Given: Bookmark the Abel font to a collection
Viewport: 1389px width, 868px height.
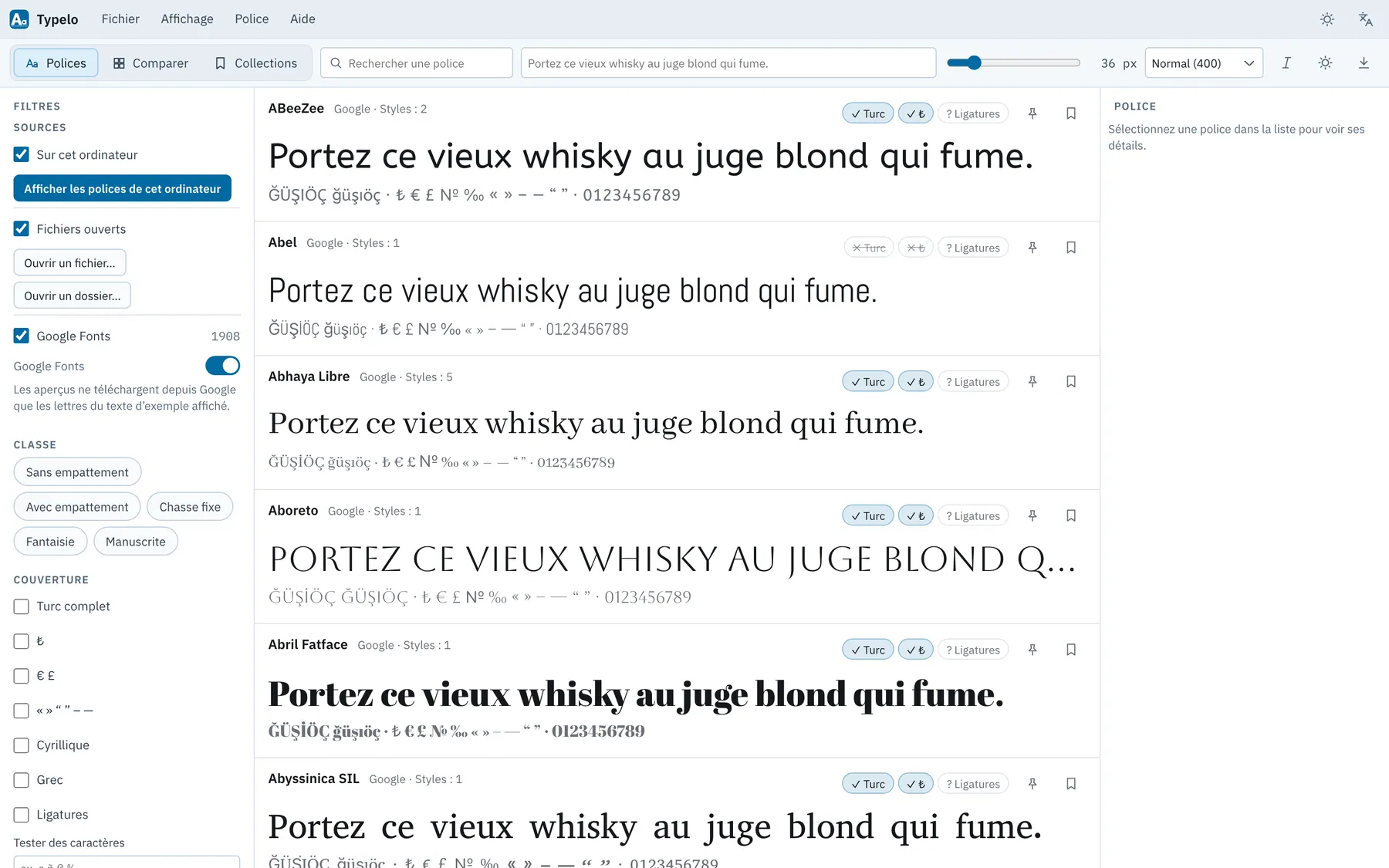Looking at the screenshot, I should pyautogui.click(x=1071, y=248).
